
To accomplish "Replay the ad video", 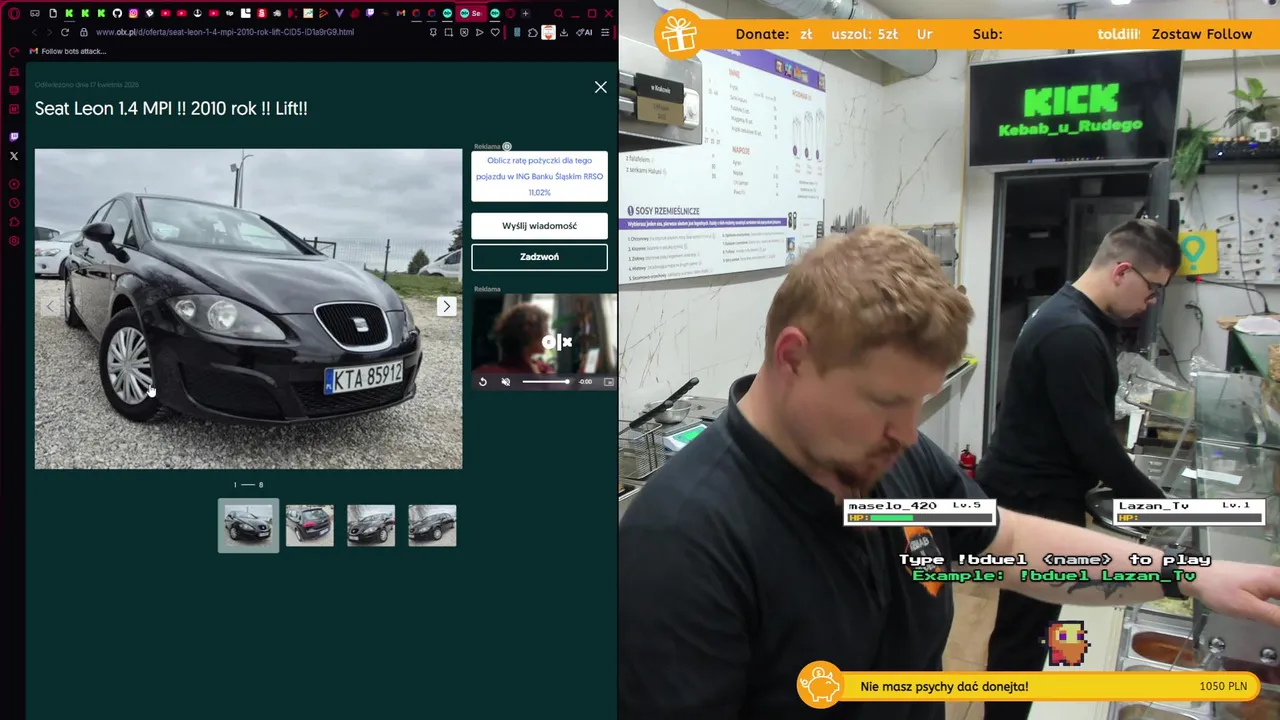I will (482, 382).
